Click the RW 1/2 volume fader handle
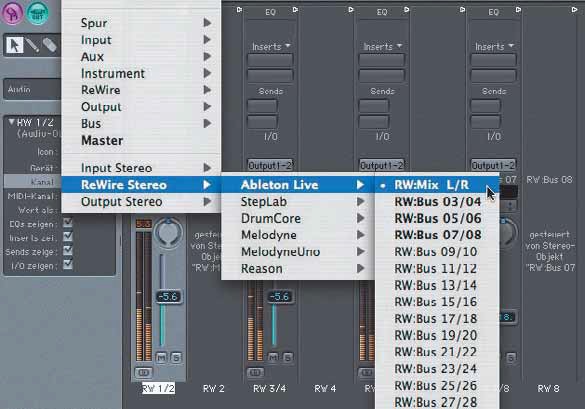Viewport: 585px width, 409px height. (x=169, y=297)
